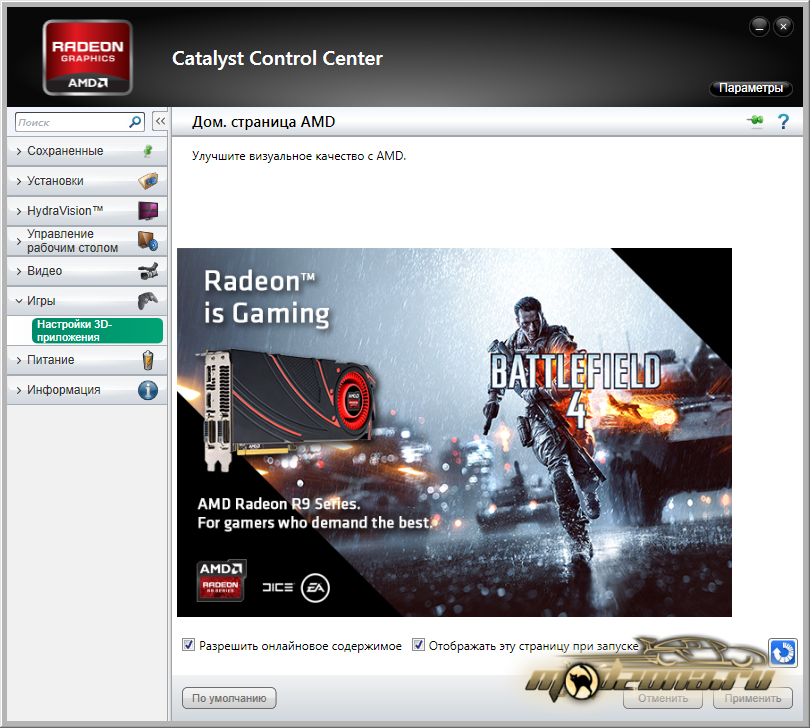The image size is (810, 728).
Task: Click the Дом. страница AMD heading
Action: (263, 122)
